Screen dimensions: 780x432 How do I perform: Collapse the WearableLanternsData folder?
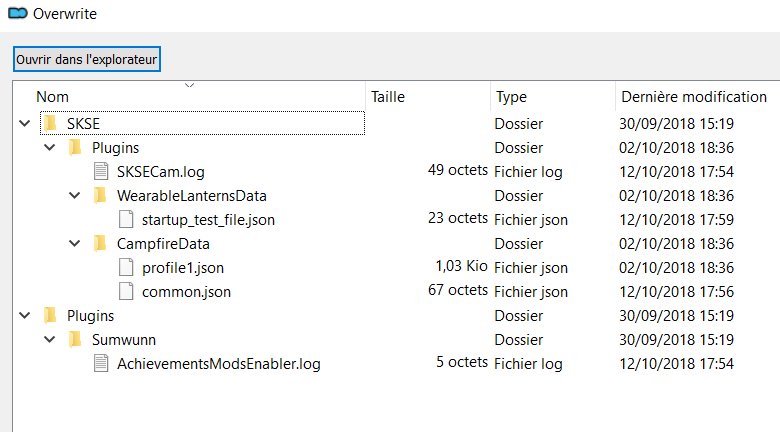tap(74, 195)
